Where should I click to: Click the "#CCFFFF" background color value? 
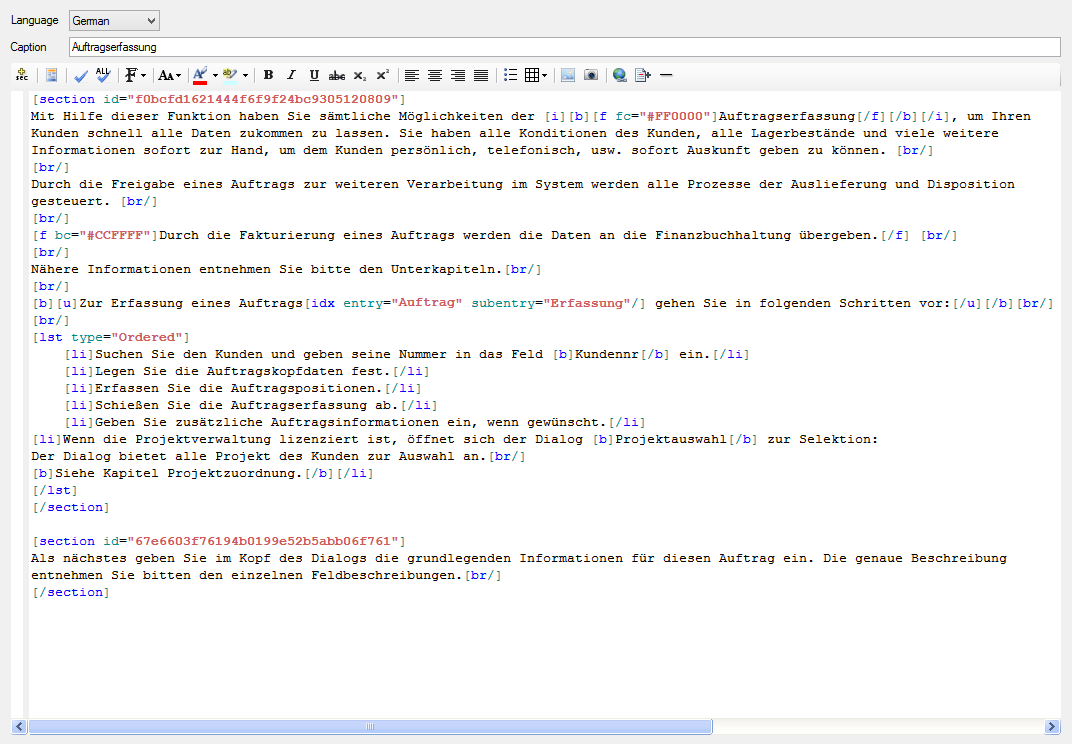115,235
